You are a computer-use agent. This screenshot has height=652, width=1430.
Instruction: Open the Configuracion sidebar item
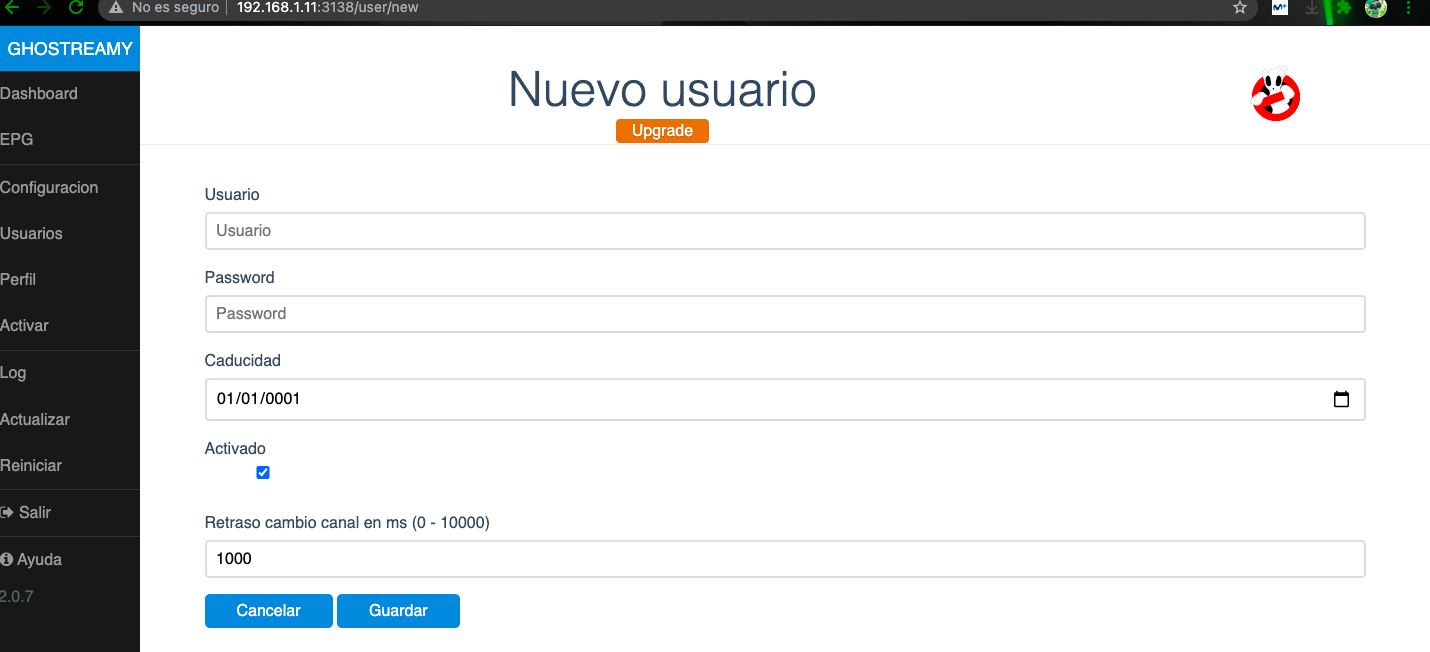coord(49,188)
